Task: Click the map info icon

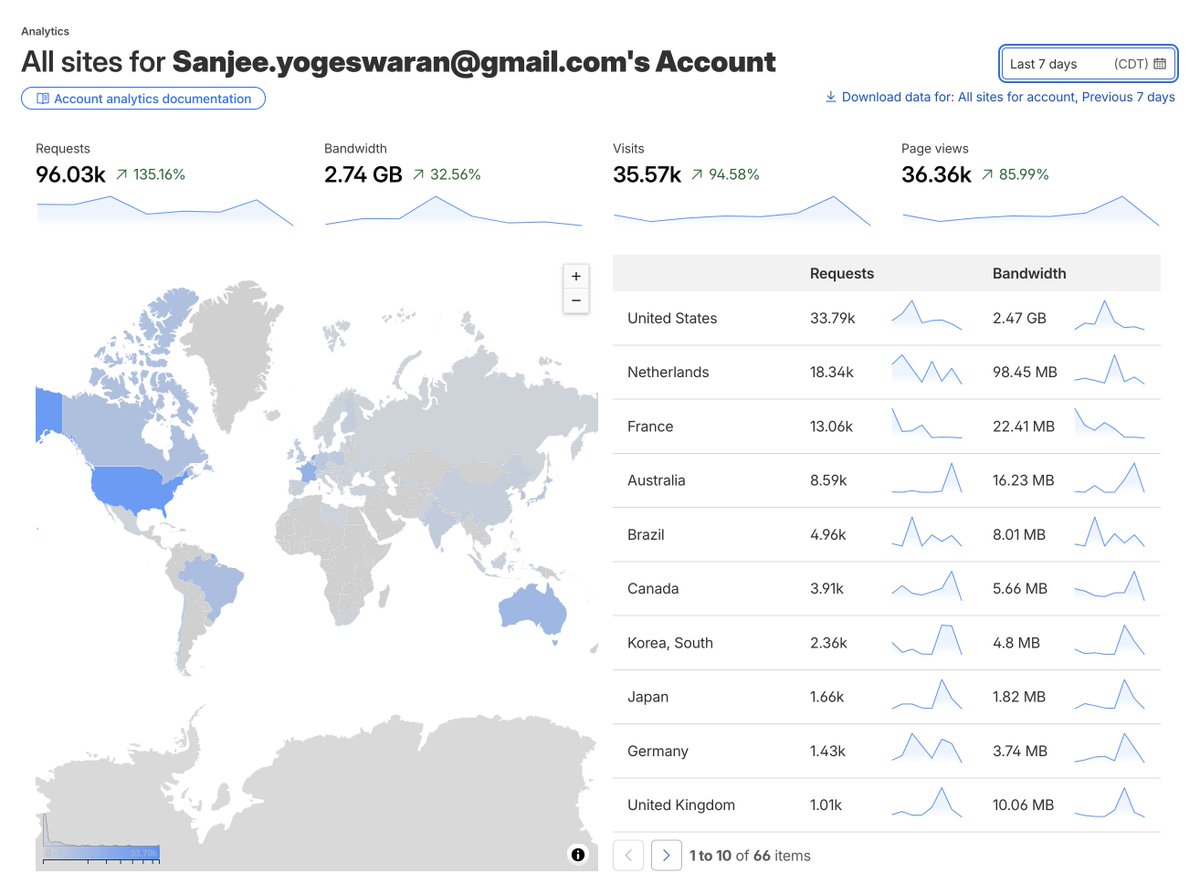Action: pyautogui.click(x=578, y=854)
